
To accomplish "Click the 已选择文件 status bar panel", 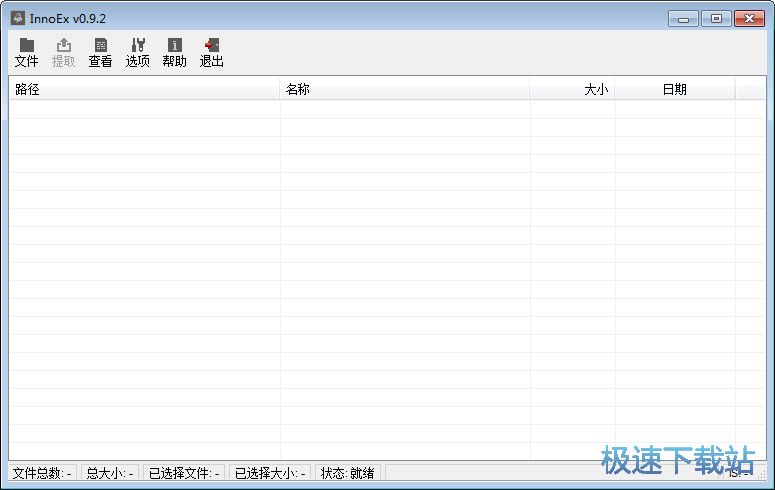I will [x=184, y=473].
